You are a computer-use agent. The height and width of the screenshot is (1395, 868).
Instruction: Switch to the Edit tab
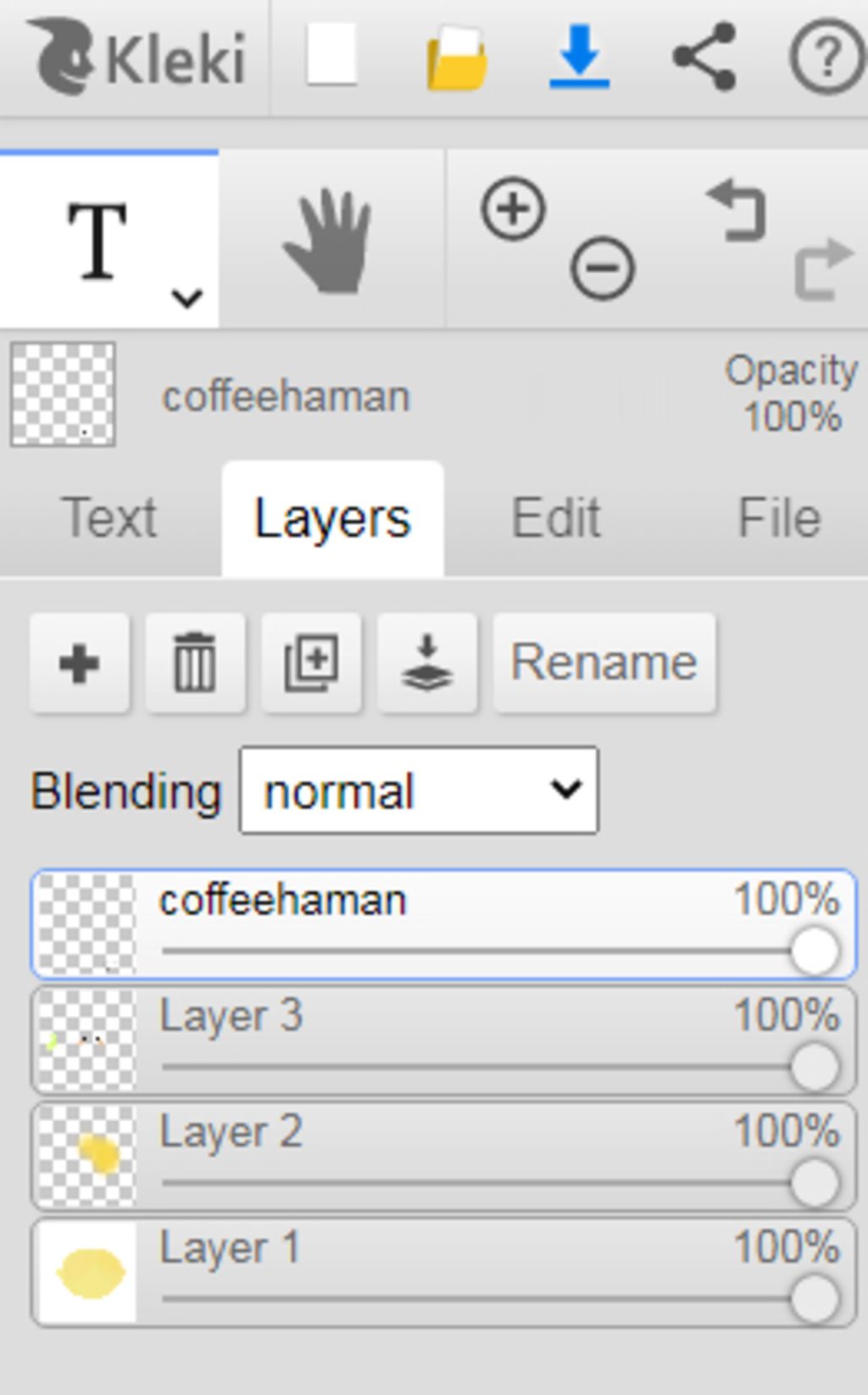tap(556, 518)
